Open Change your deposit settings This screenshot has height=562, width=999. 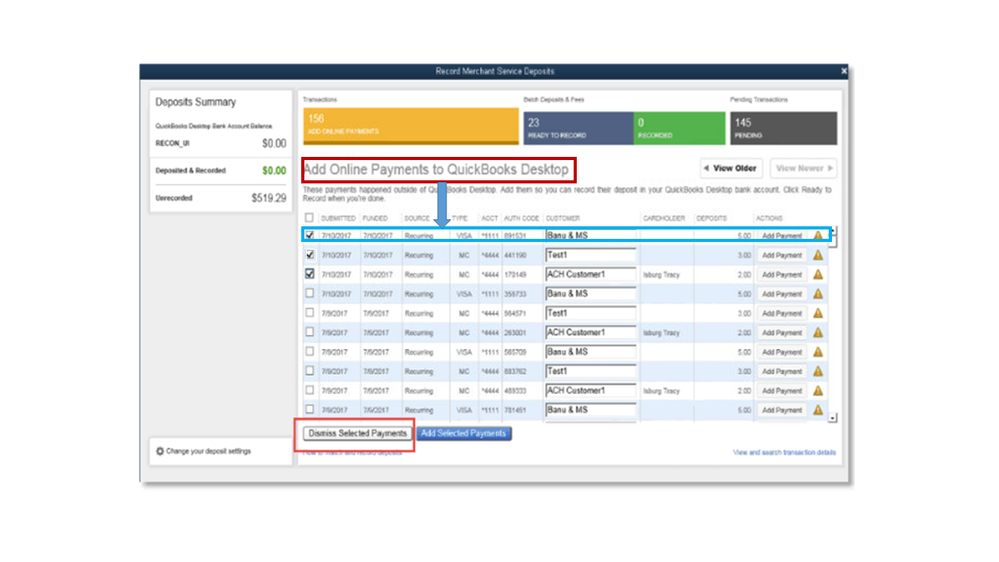(203, 451)
